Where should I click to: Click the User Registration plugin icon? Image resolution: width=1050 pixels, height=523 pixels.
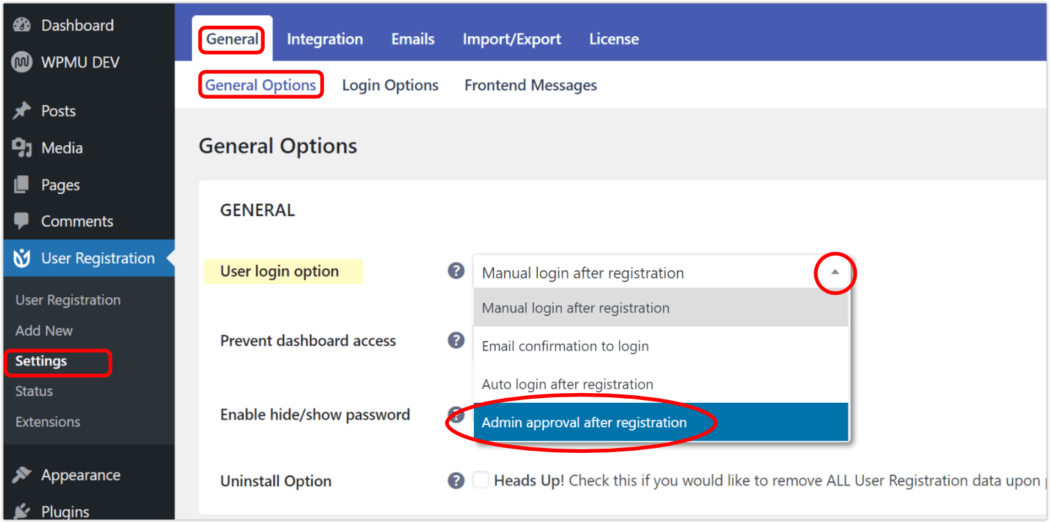(22, 258)
